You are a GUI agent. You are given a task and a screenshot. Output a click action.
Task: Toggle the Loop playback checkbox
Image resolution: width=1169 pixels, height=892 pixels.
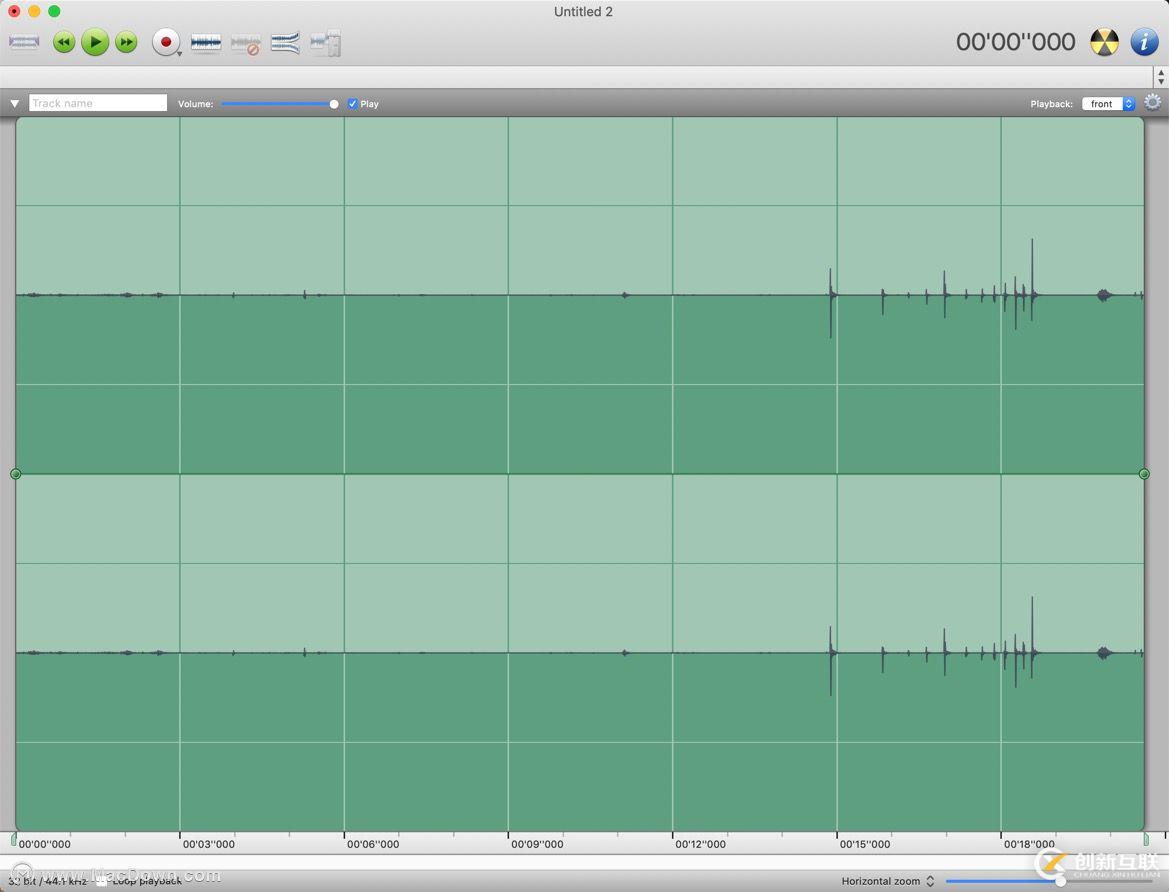pos(101,881)
